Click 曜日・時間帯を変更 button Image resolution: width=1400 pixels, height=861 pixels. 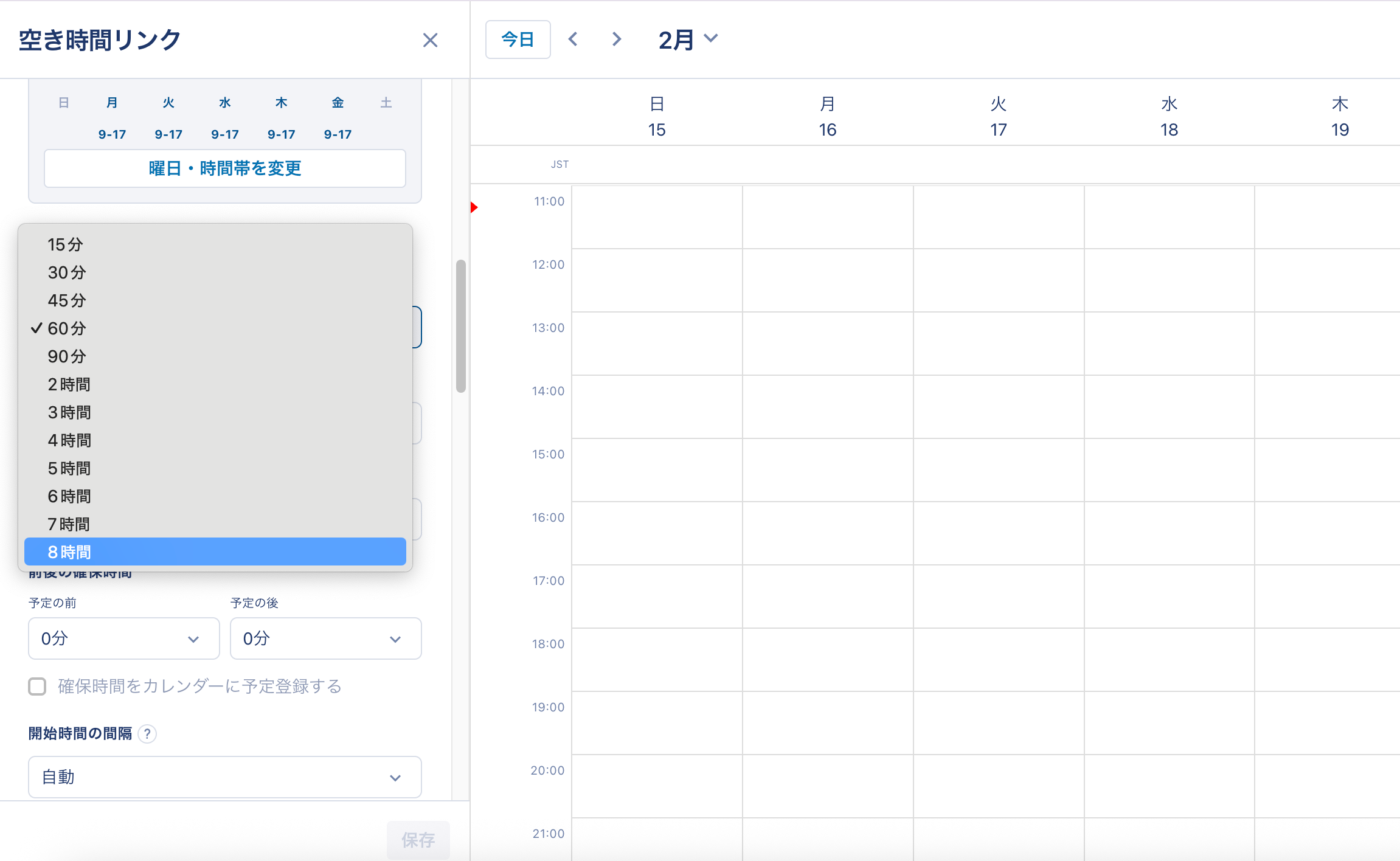(224, 168)
